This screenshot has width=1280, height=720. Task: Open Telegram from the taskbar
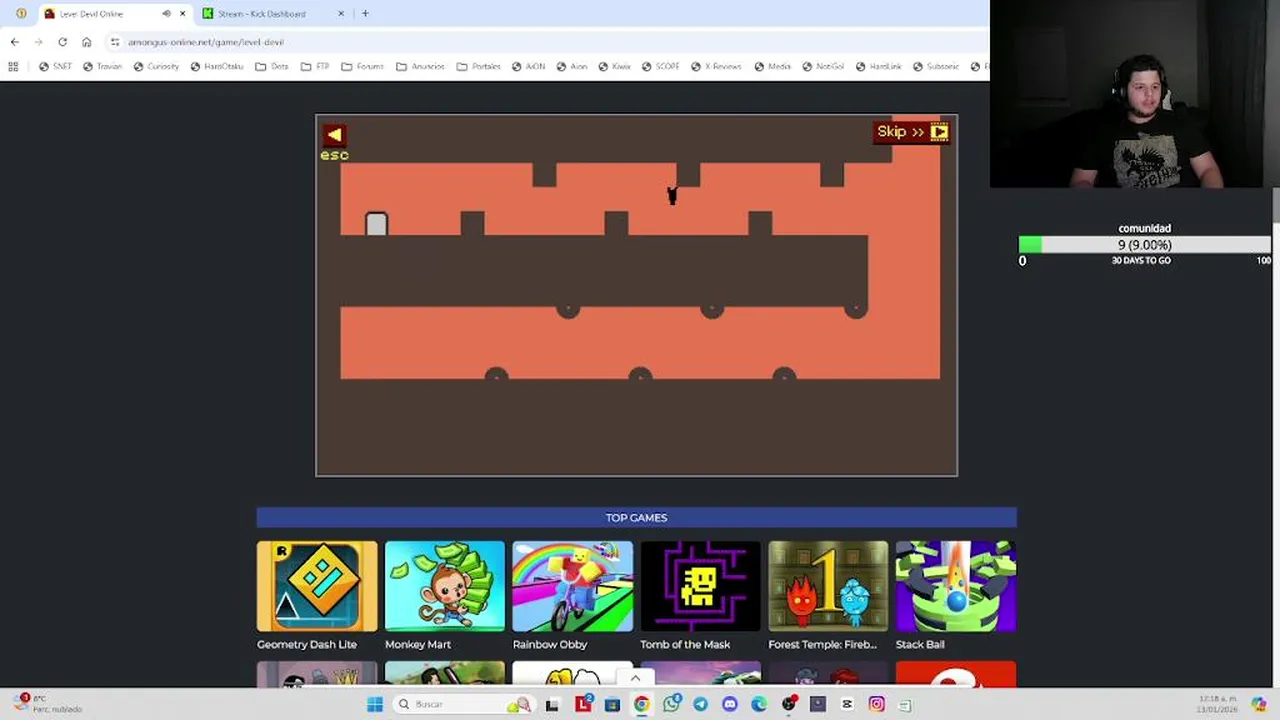[x=700, y=704]
